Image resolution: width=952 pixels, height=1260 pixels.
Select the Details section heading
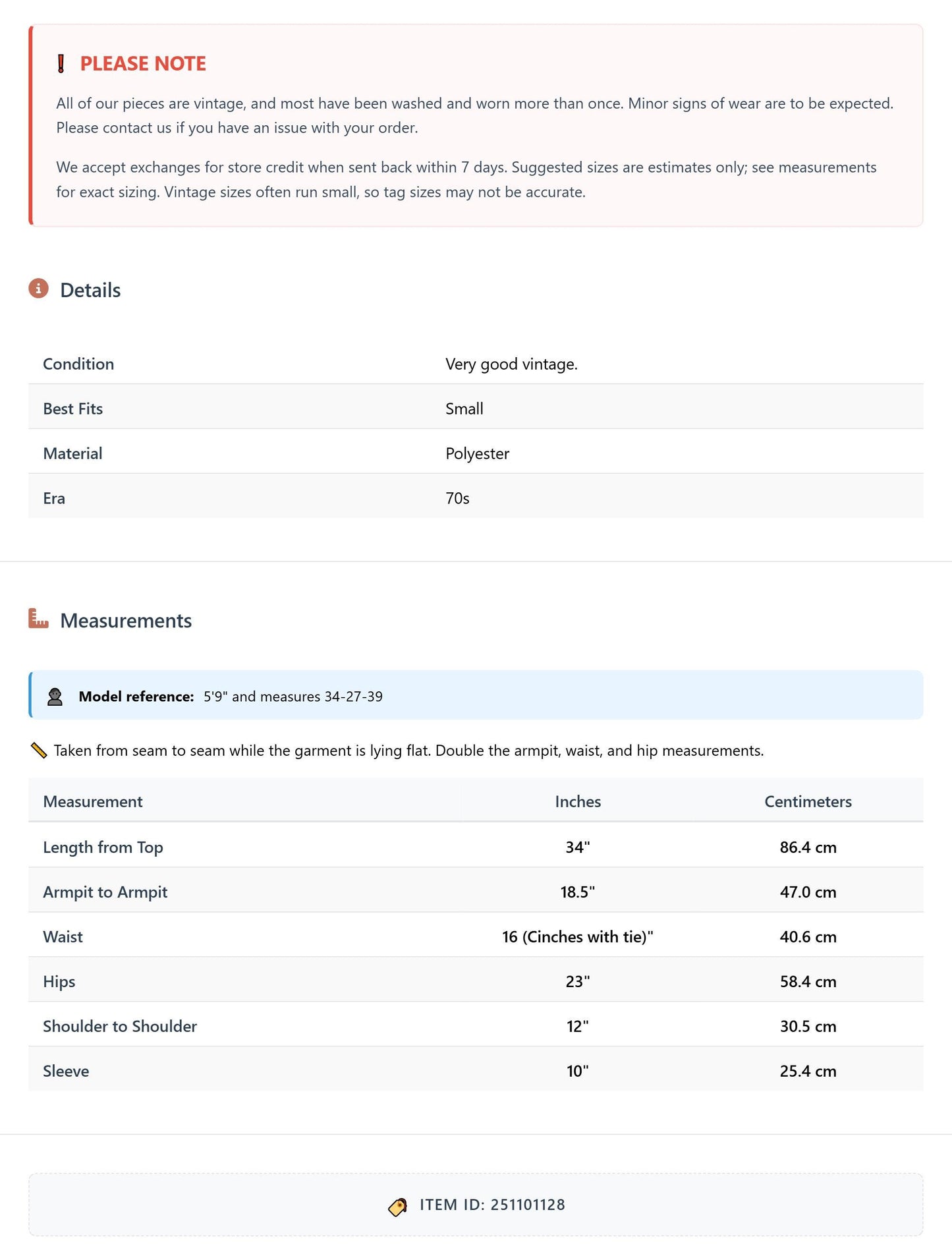coord(90,290)
